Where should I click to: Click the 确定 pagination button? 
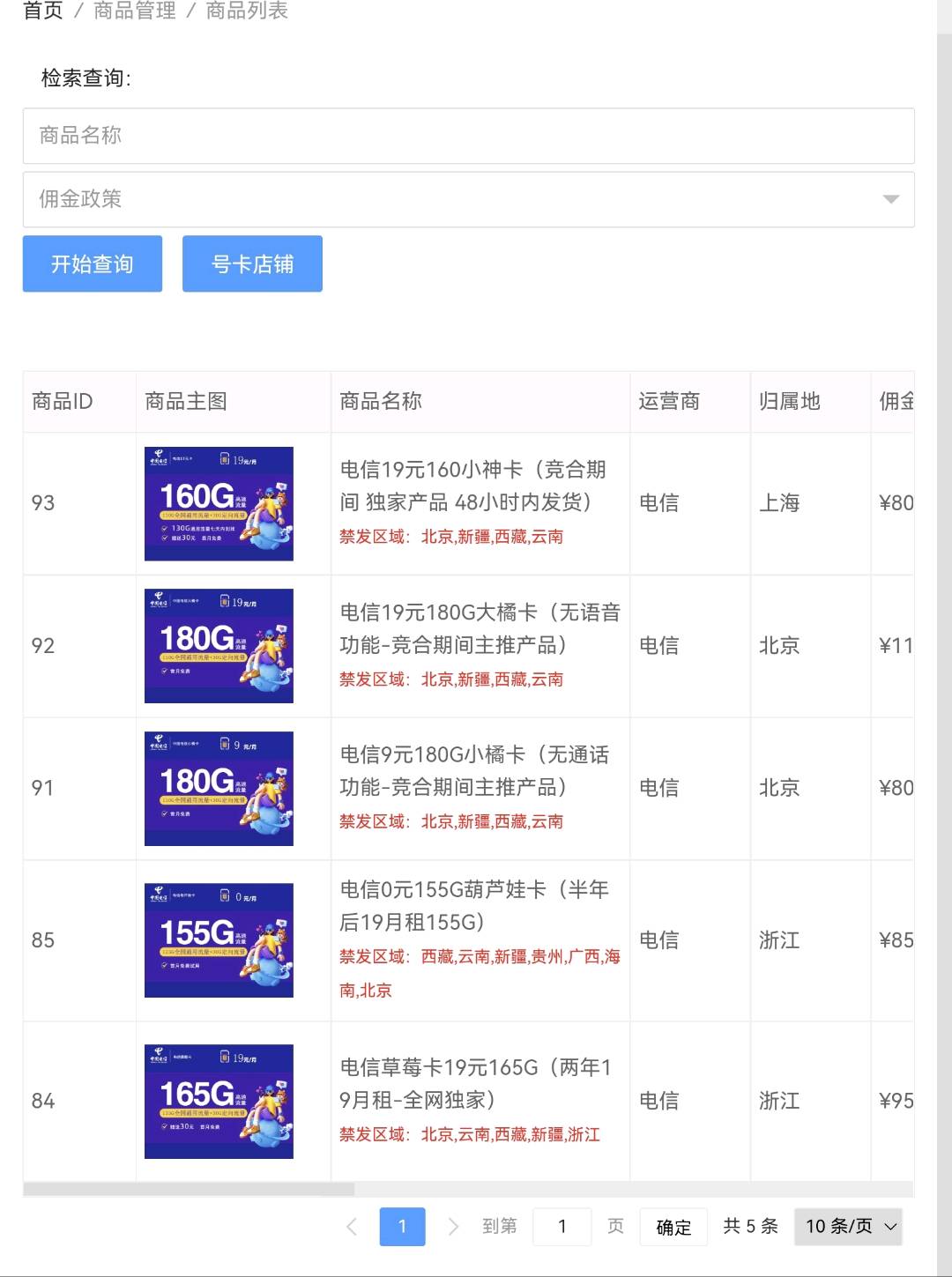tap(673, 1227)
